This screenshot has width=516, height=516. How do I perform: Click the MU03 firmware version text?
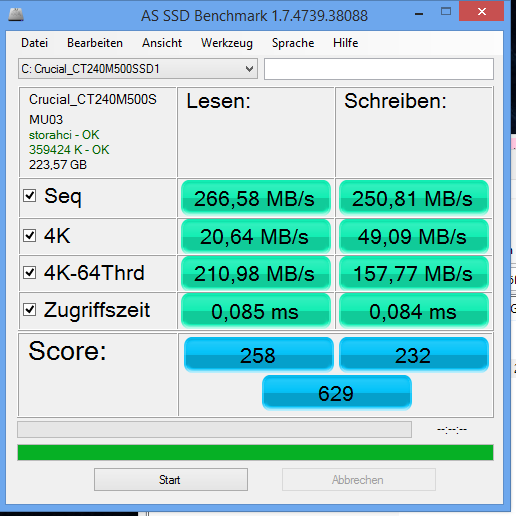point(46,120)
